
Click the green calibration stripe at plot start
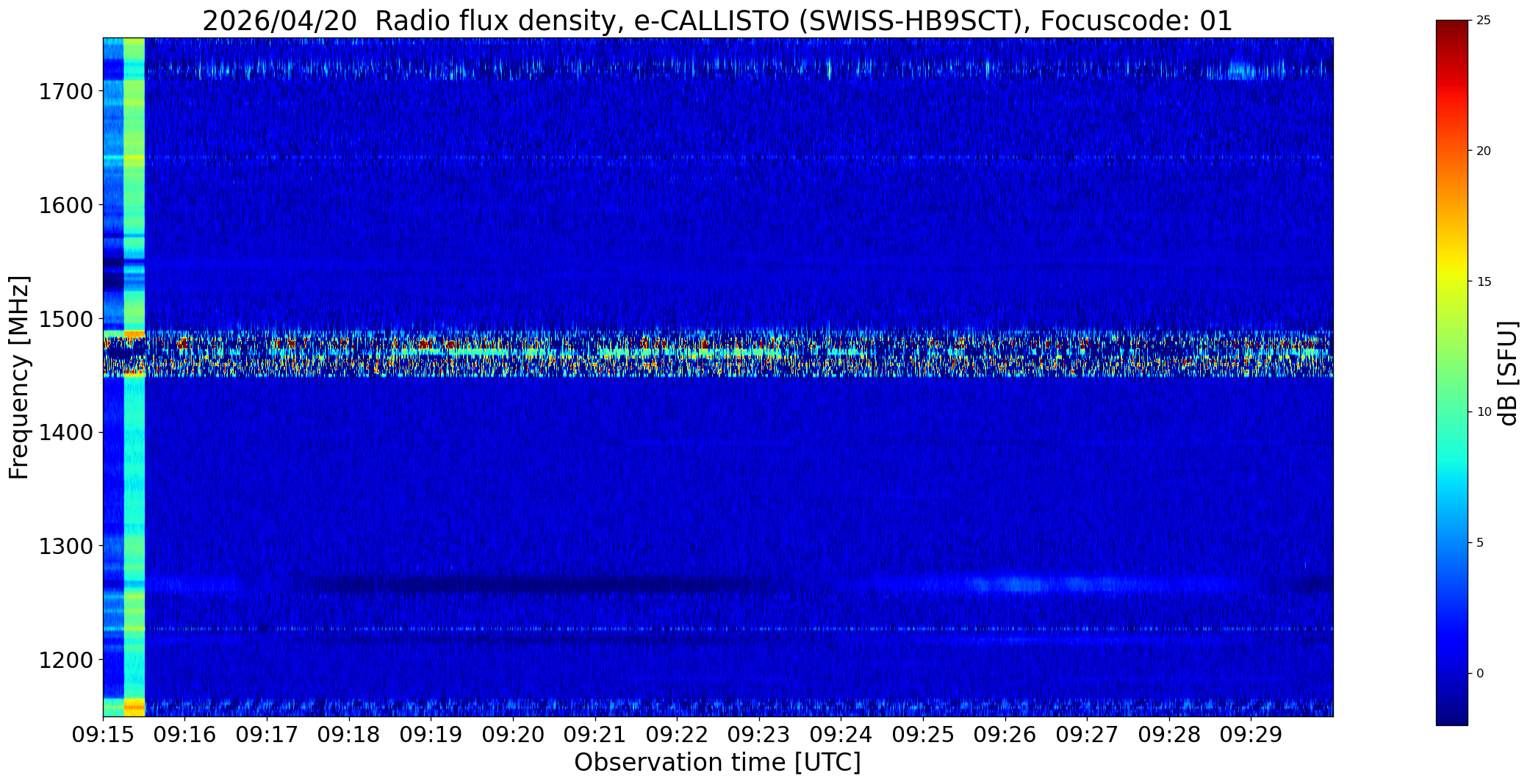point(134,377)
